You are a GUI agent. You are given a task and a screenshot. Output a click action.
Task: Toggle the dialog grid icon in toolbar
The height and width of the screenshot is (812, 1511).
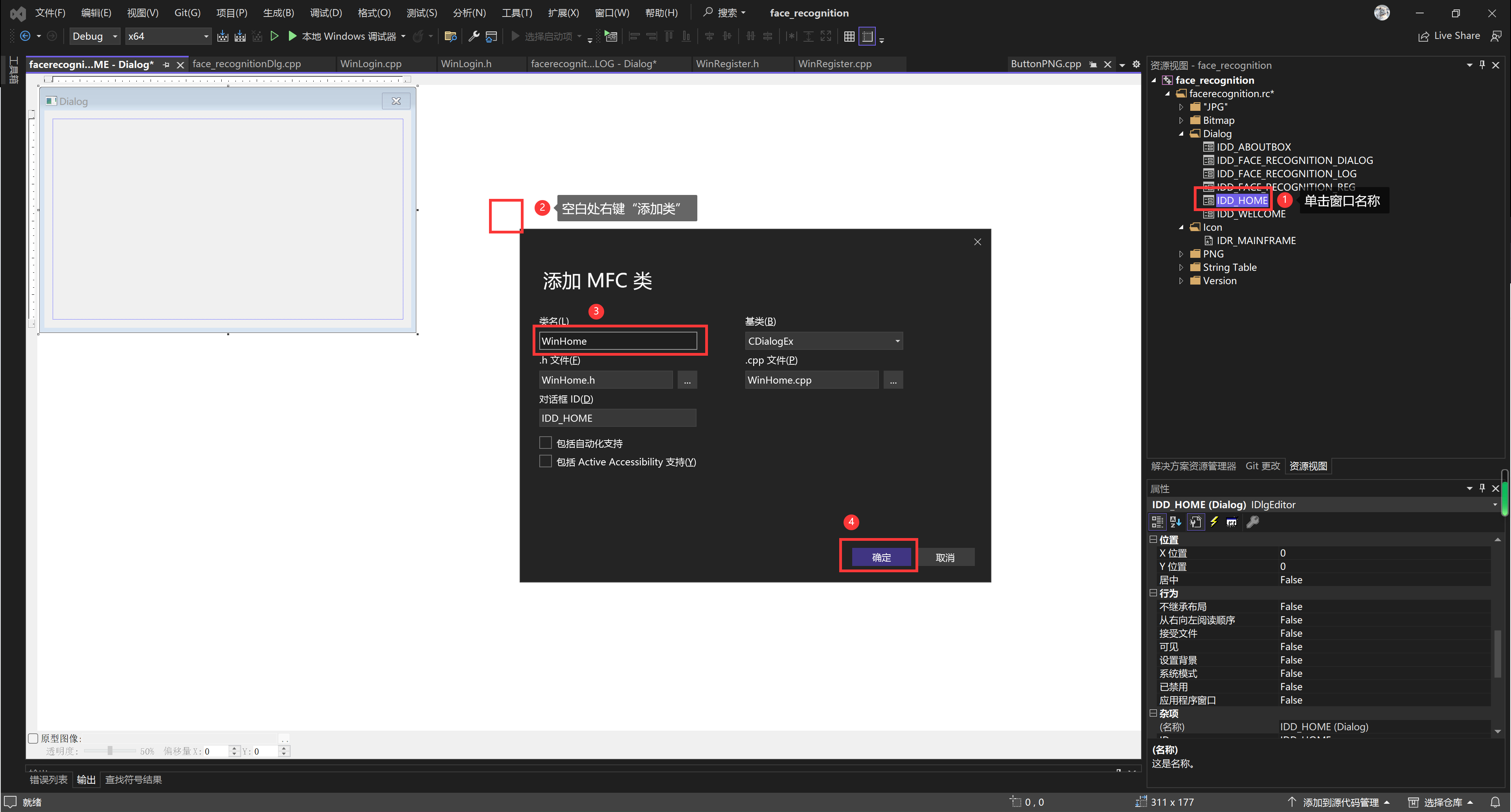tap(849, 37)
